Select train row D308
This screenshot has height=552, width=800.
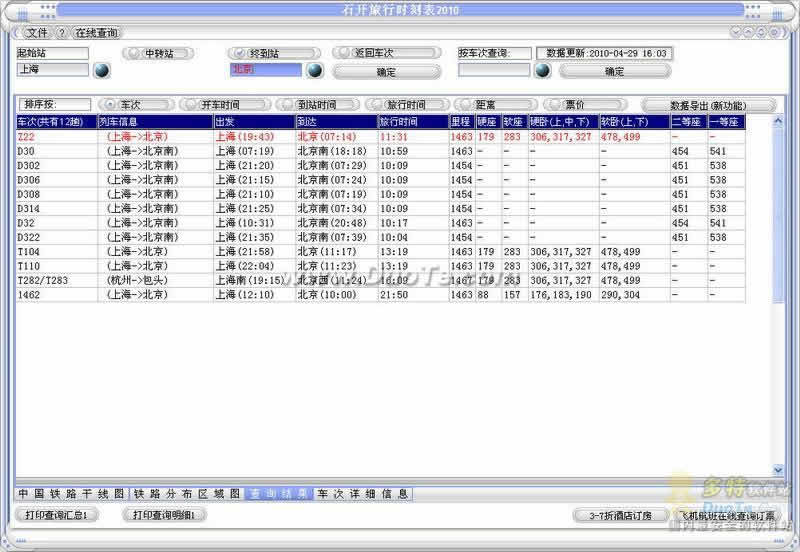coord(381,194)
